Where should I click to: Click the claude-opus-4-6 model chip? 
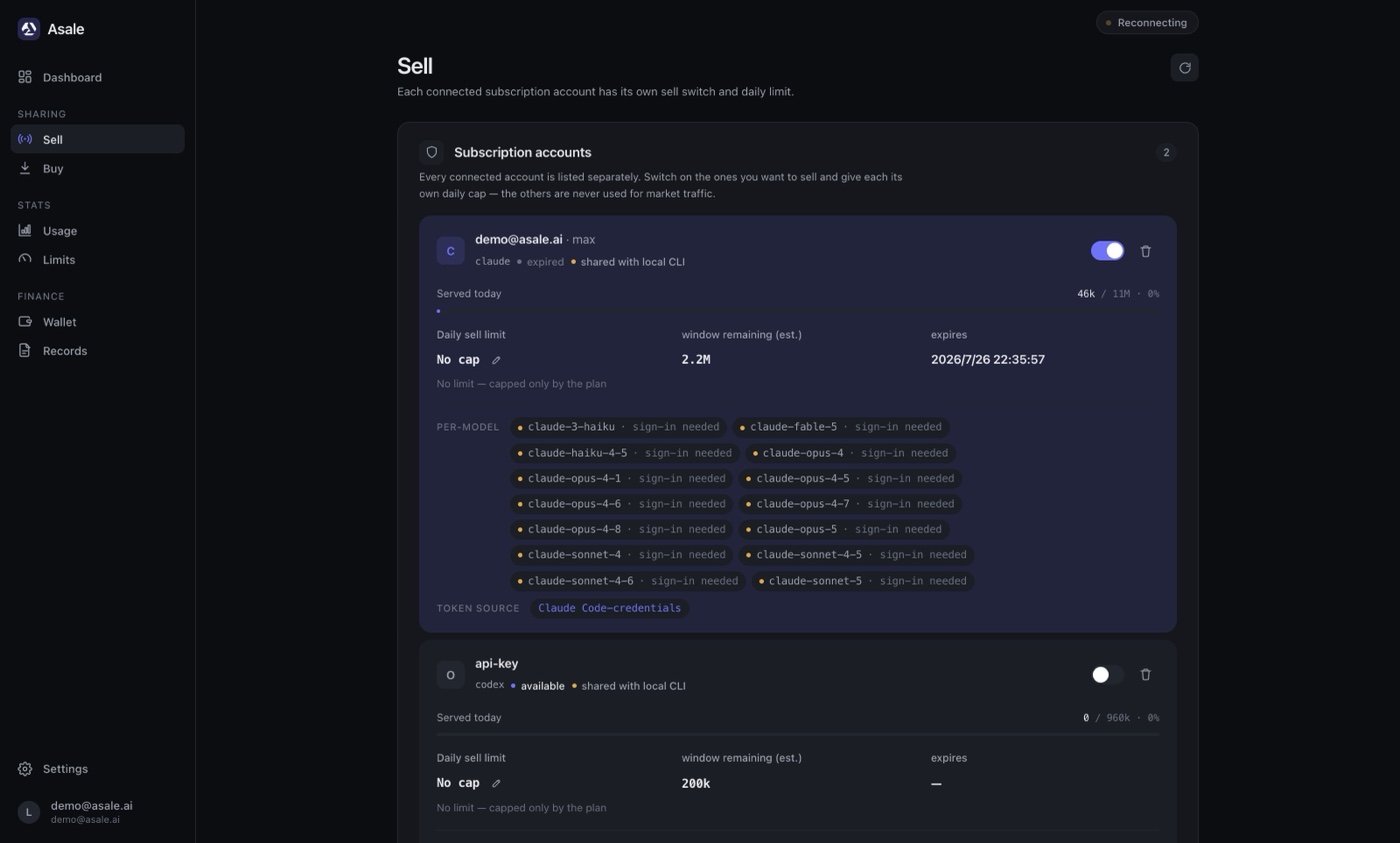pyautogui.click(x=622, y=504)
